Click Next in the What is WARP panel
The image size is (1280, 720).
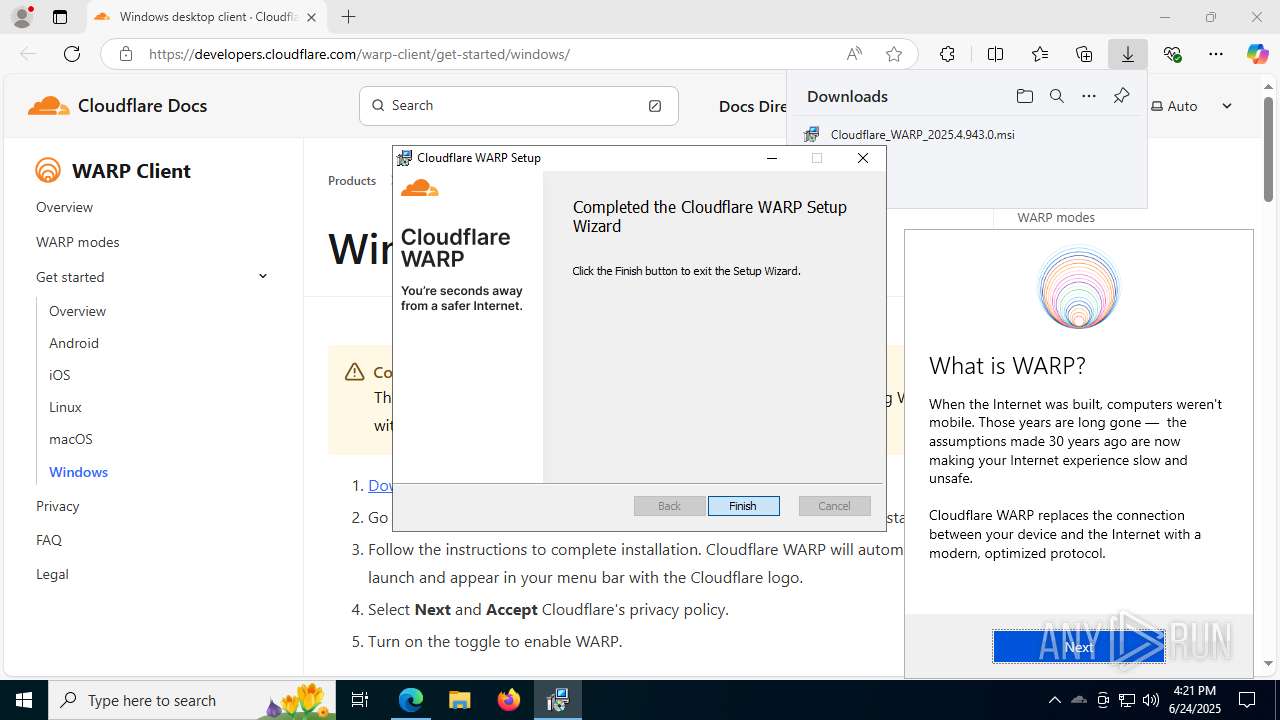point(1078,646)
